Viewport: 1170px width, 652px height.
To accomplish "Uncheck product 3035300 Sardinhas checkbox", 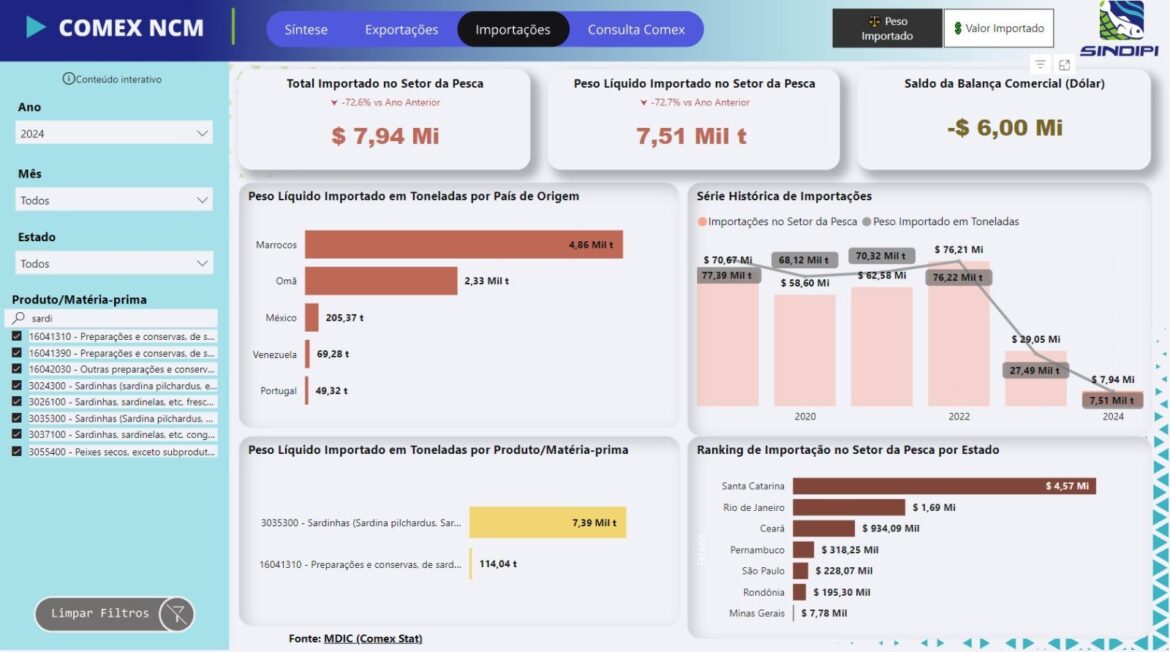I will pos(17,418).
